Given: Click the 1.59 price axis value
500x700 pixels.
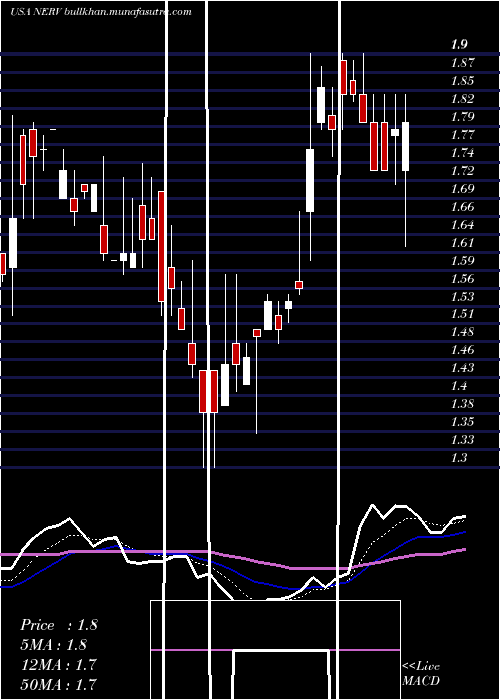Looking at the screenshot, I should coord(462,260).
